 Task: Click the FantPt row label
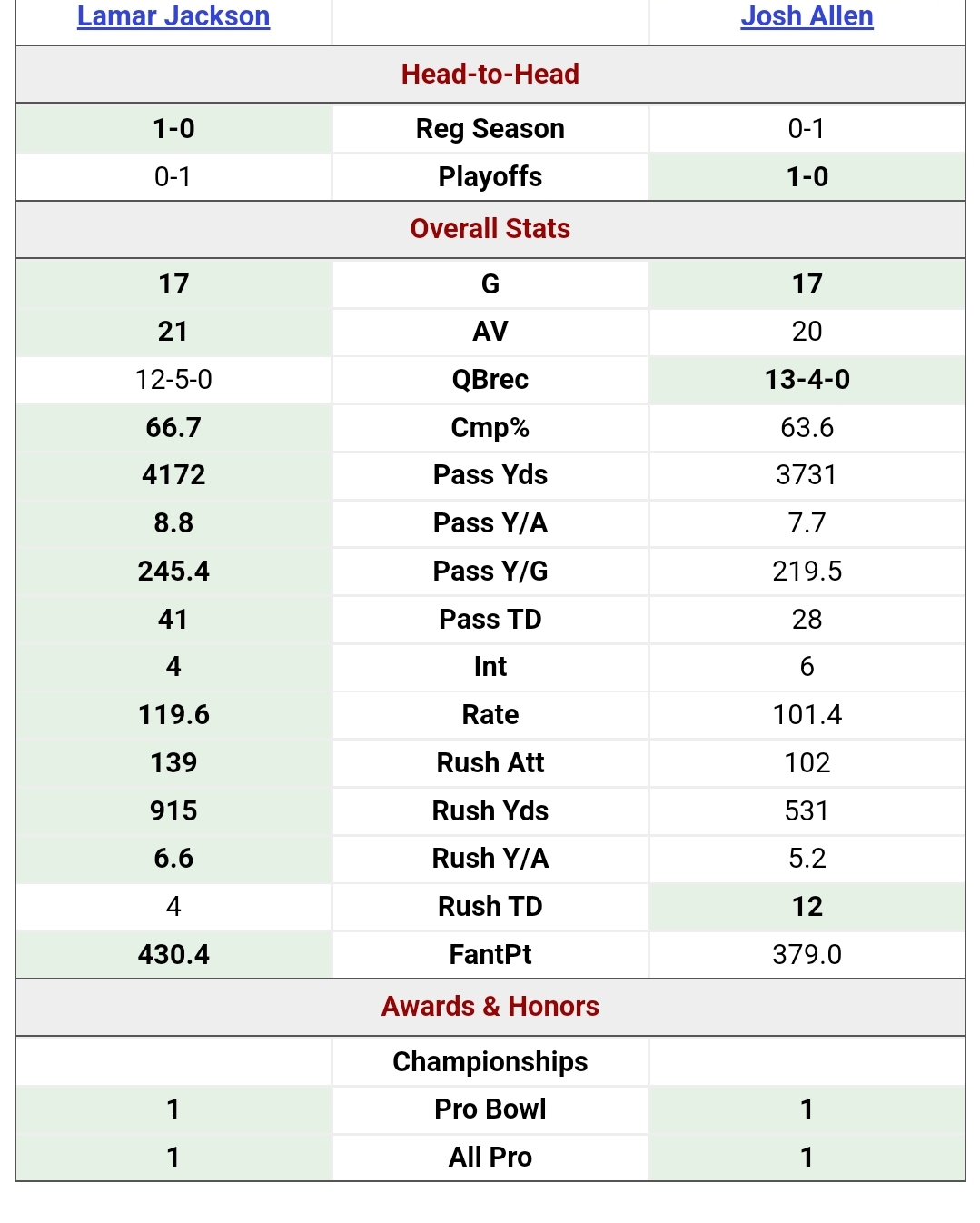coord(490,954)
